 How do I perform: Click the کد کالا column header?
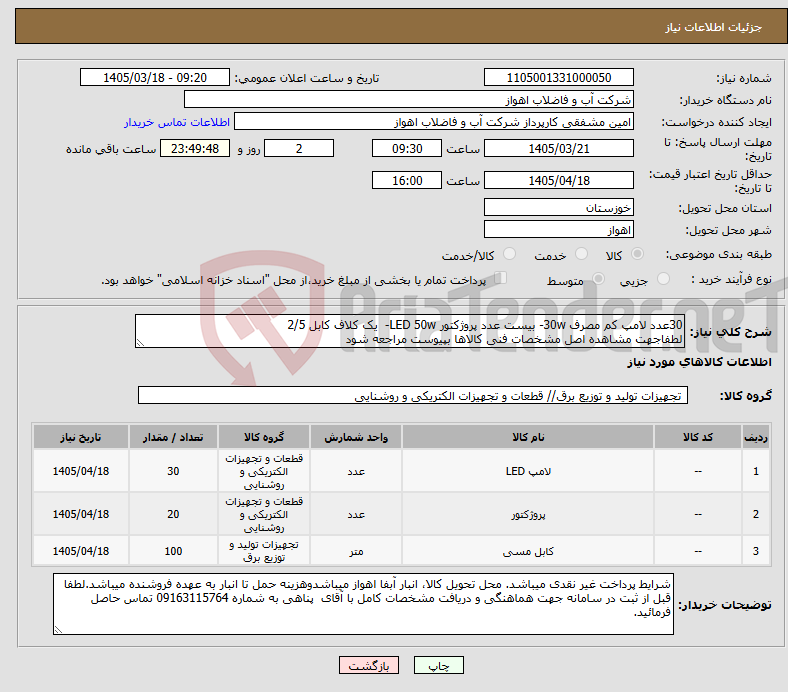698,437
